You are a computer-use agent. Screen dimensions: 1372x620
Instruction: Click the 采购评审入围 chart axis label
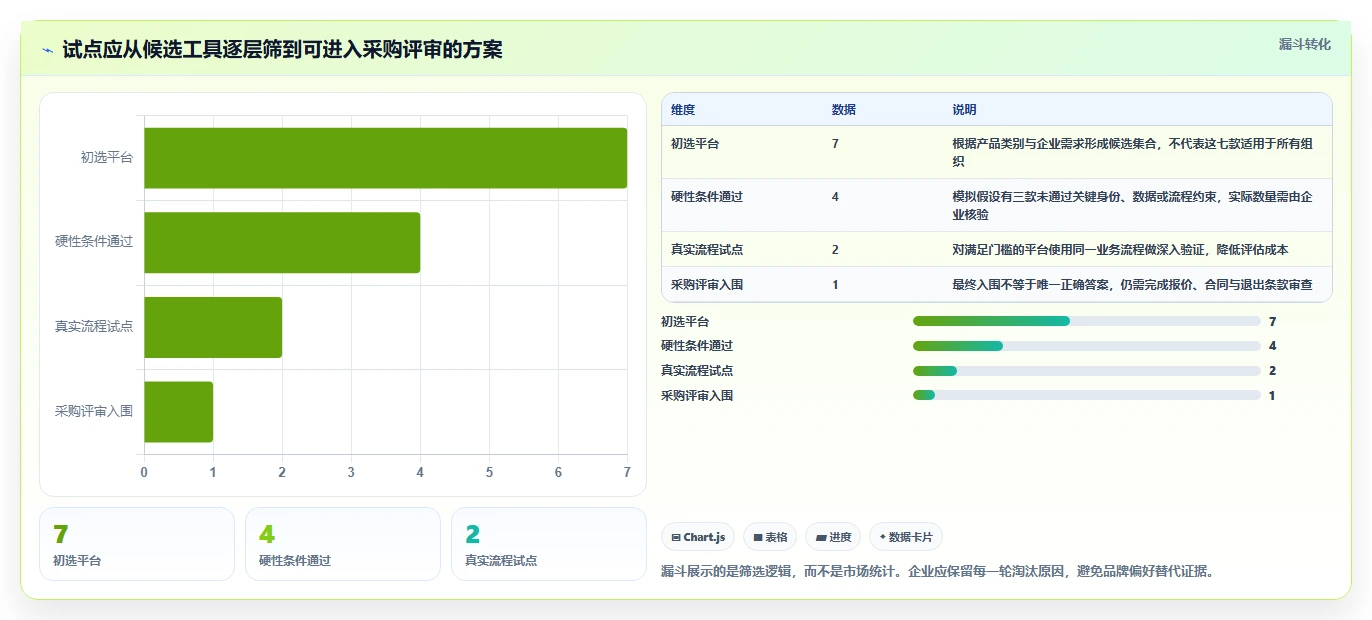[x=94, y=411]
